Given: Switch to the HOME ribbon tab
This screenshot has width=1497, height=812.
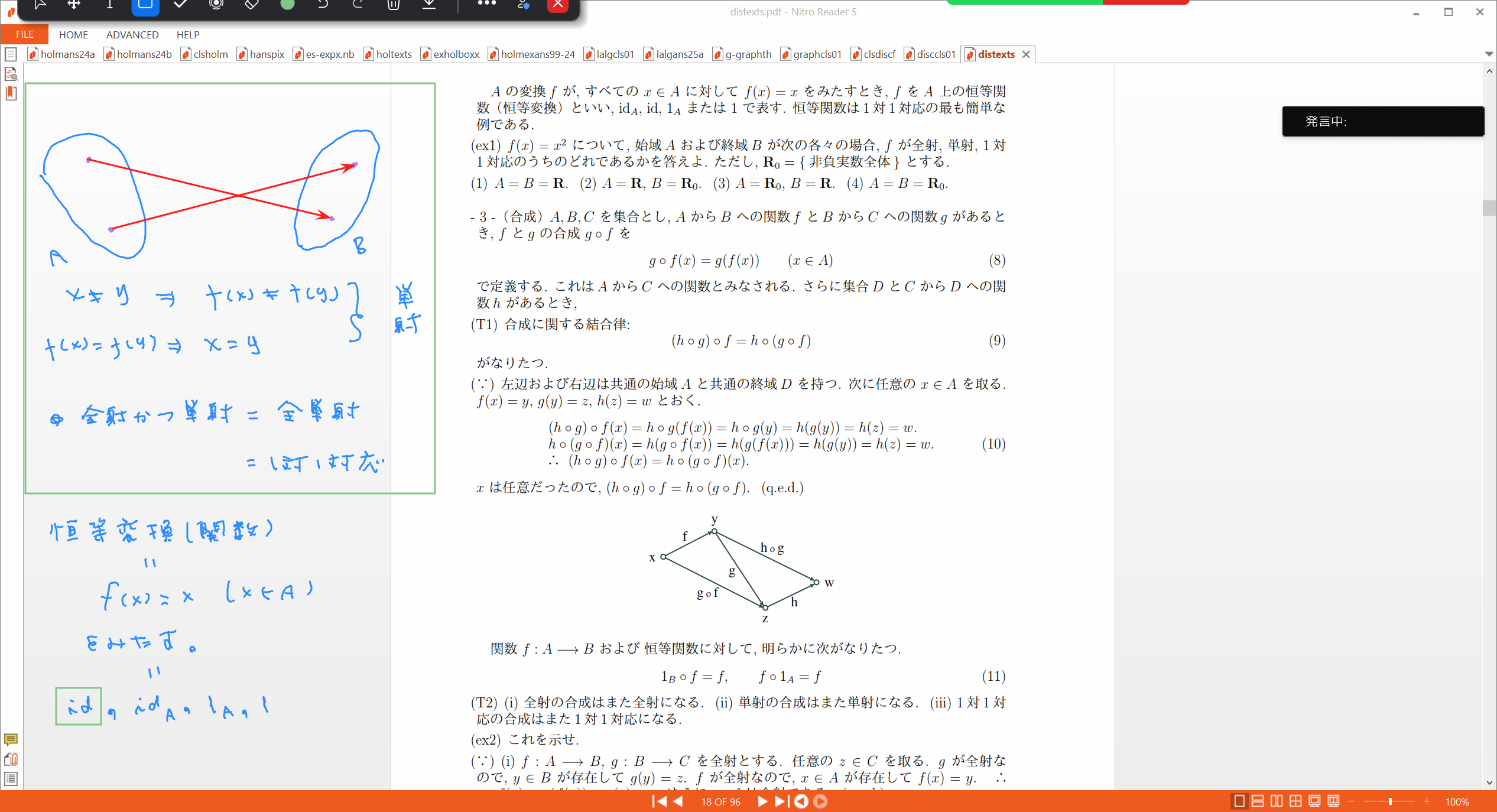Looking at the screenshot, I should [x=73, y=35].
